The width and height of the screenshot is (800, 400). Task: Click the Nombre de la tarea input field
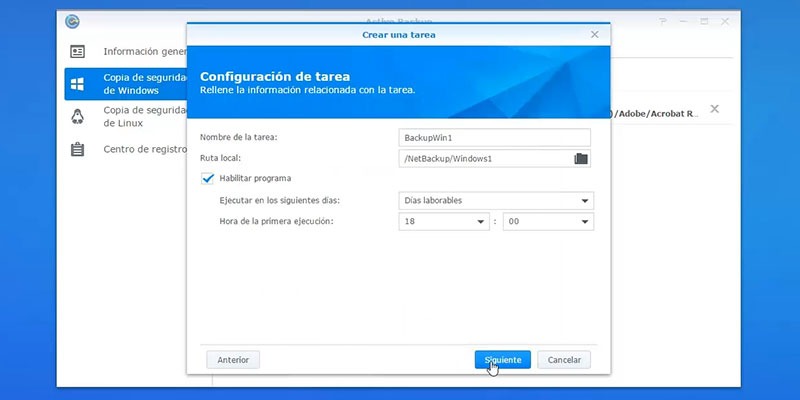[x=494, y=138]
